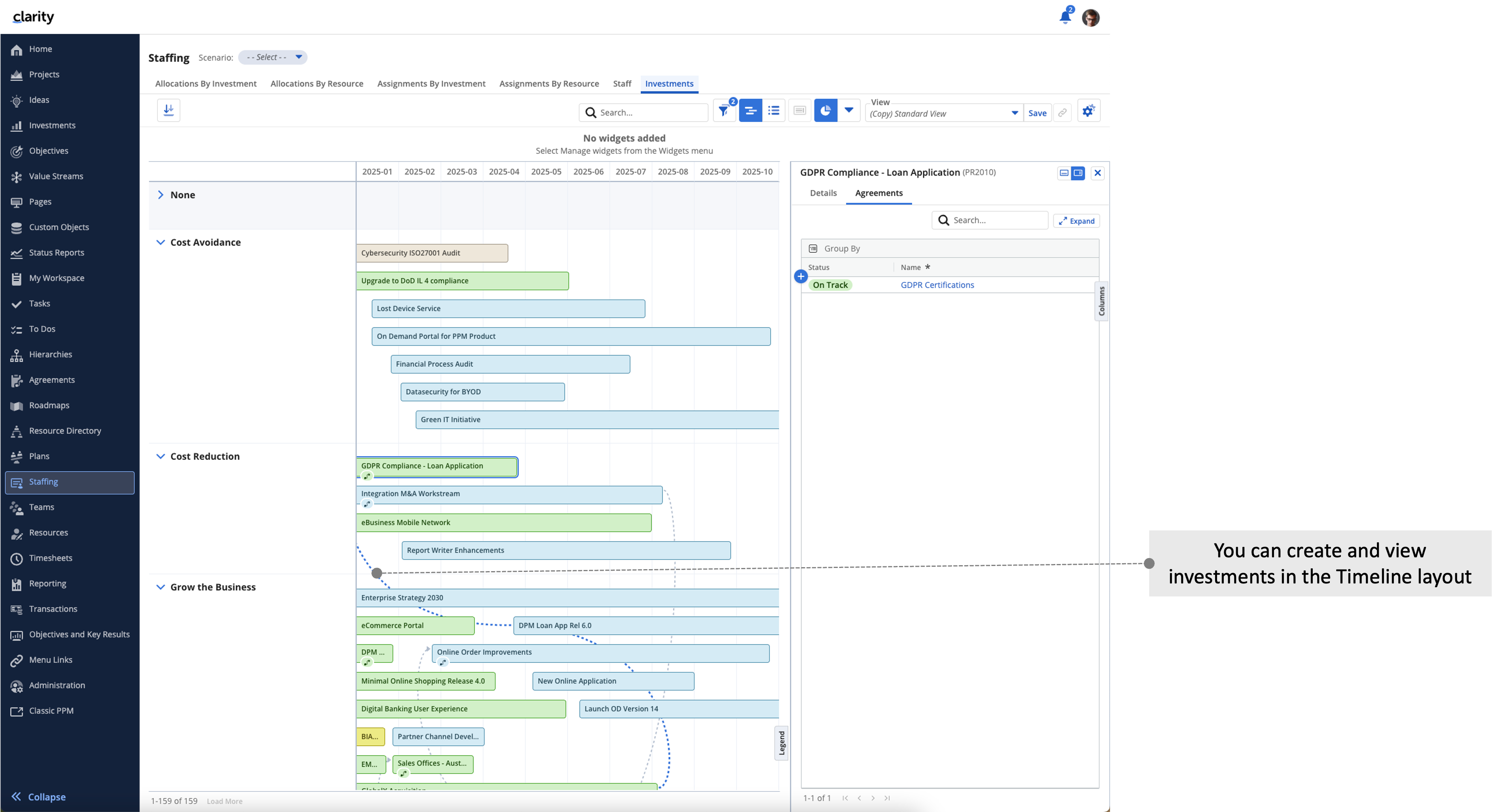This screenshot has height=812, width=1492.
Task: Open the Agreements tab in panel
Action: click(x=879, y=193)
